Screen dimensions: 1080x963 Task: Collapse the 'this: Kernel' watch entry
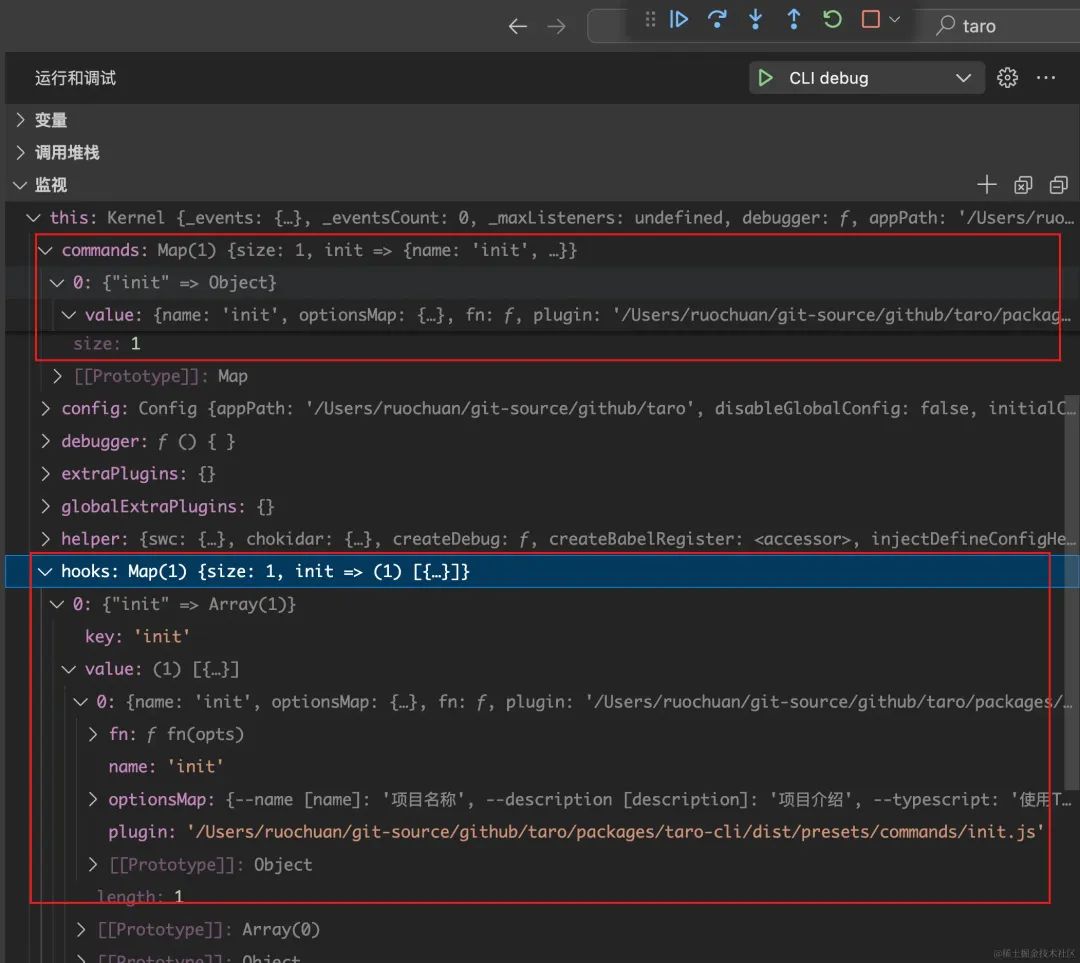click(x=33, y=218)
